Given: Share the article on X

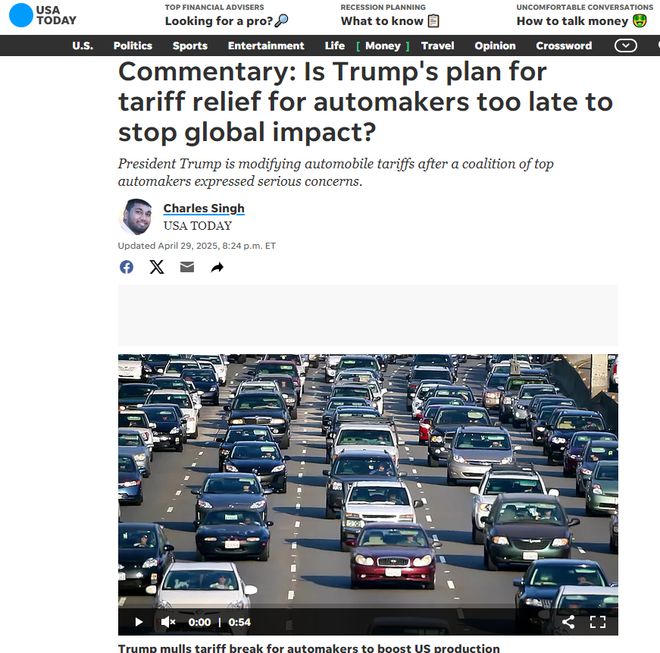Looking at the screenshot, I should tap(157, 267).
